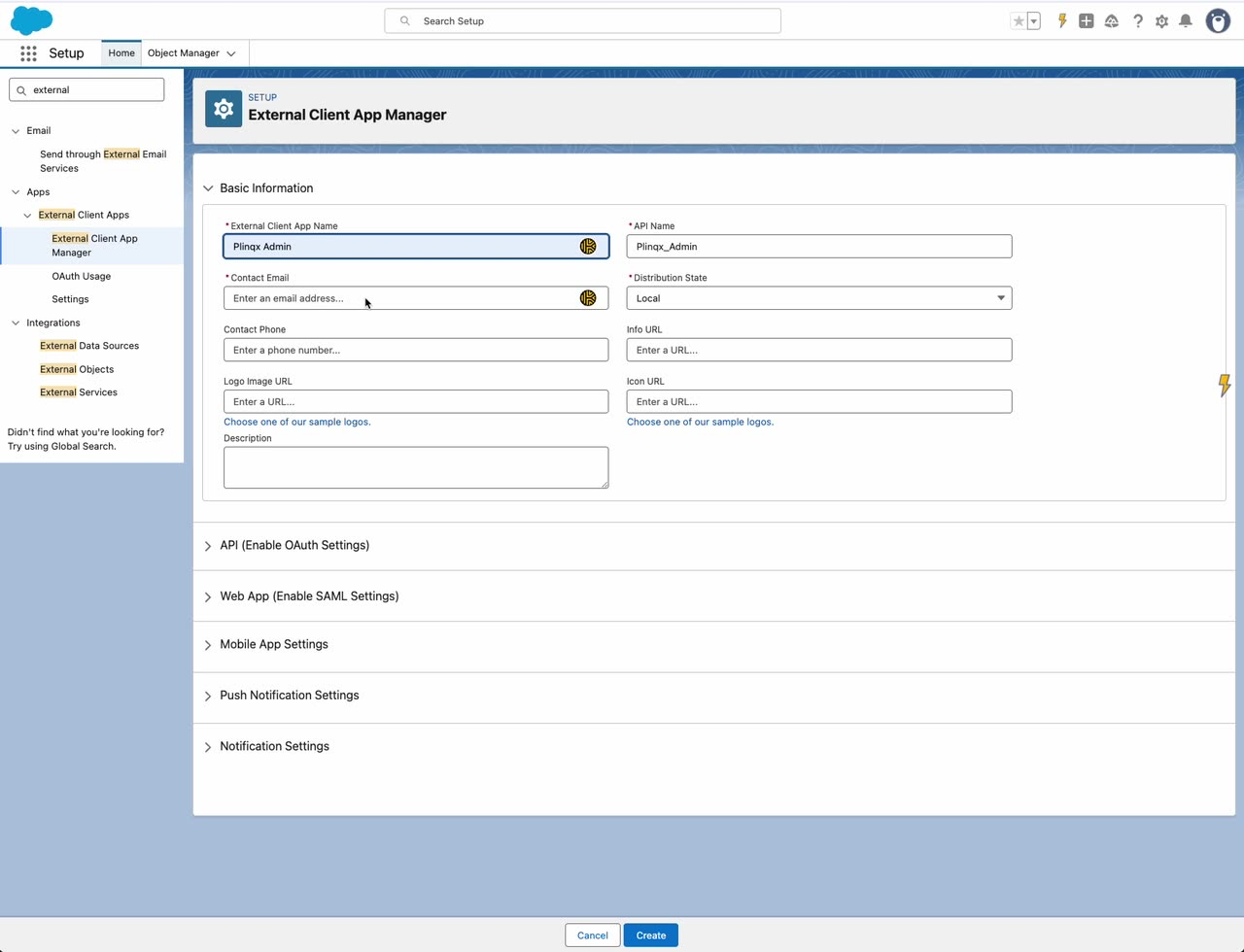
Task: Open the favorites list dropdown arrow
Action: [1034, 20]
